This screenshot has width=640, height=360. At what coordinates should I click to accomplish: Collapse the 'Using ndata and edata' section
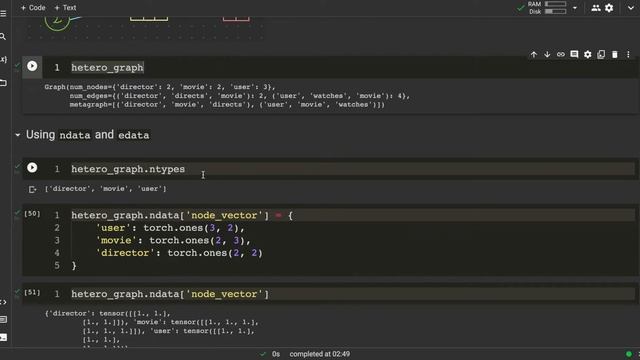pyautogui.click(x=18, y=135)
